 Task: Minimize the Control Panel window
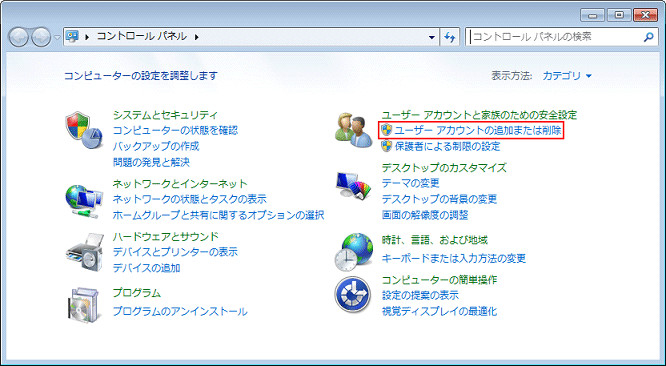pos(593,15)
